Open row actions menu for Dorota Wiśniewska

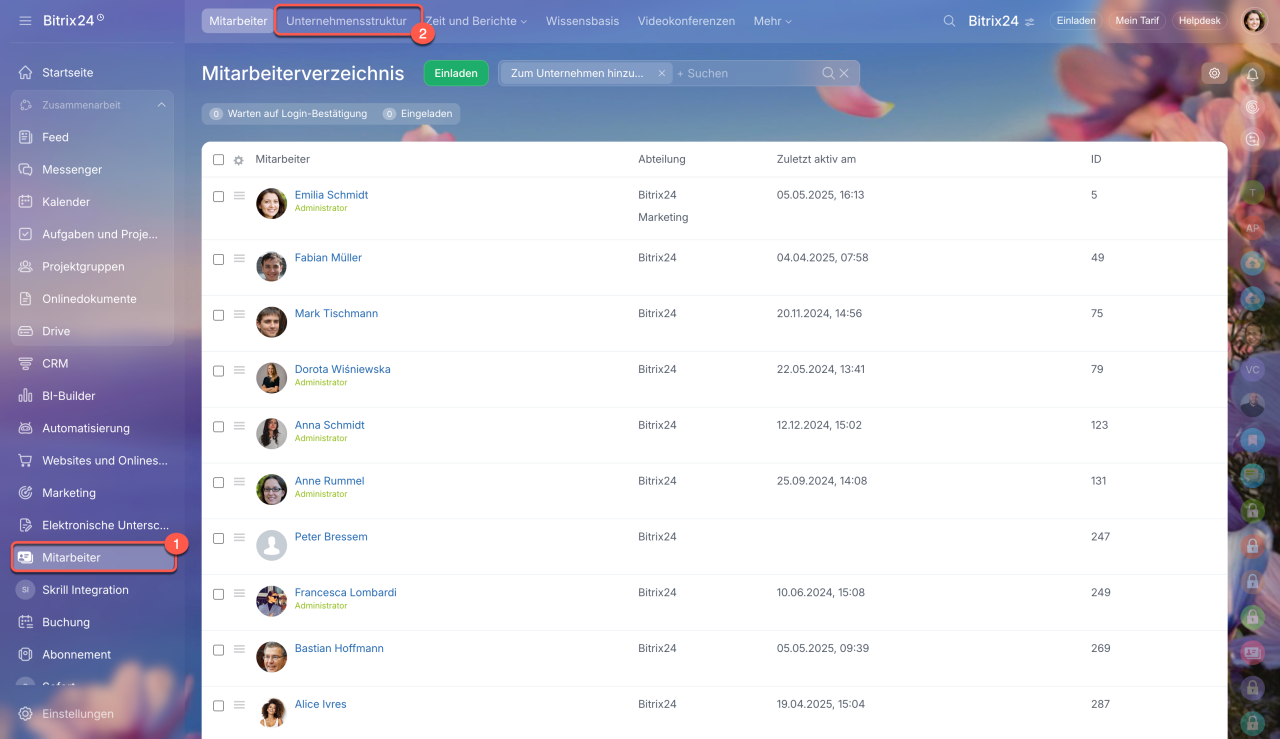click(x=239, y=371)
